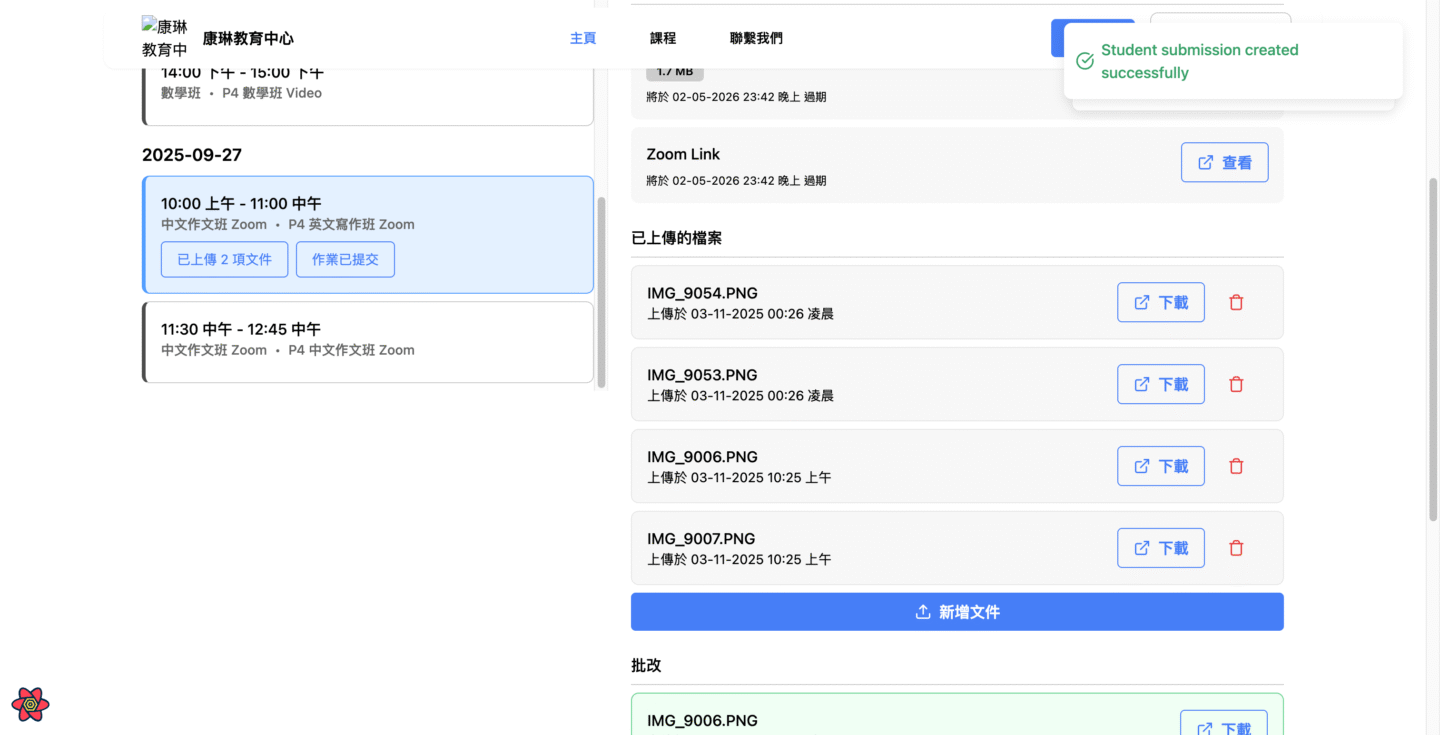Click the 康琳教育中心 logo image
This screenshot has height=735, width=1440.
[165, 38]
